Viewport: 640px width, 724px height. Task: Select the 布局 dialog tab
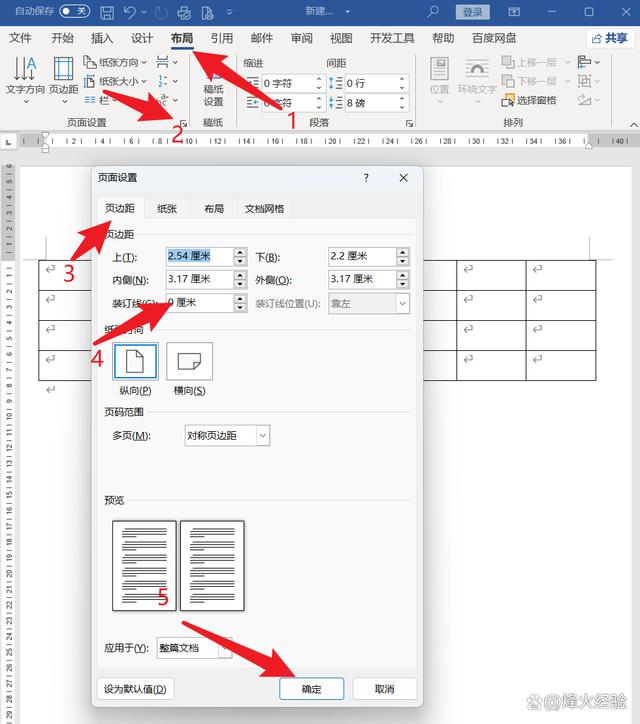click(x=214, y=209)
